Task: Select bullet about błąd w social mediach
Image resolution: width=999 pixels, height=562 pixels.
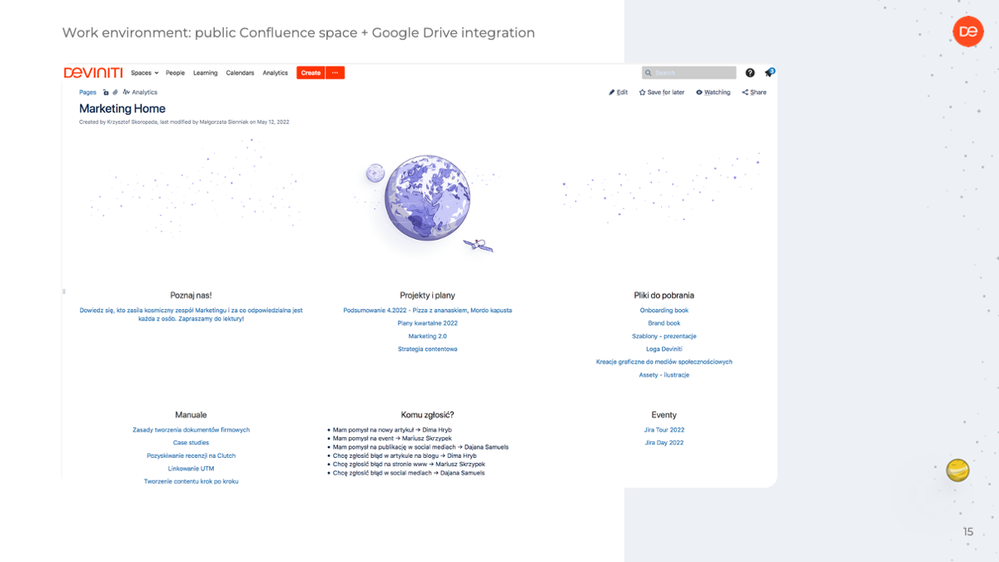Action: [x=408, y=473]
